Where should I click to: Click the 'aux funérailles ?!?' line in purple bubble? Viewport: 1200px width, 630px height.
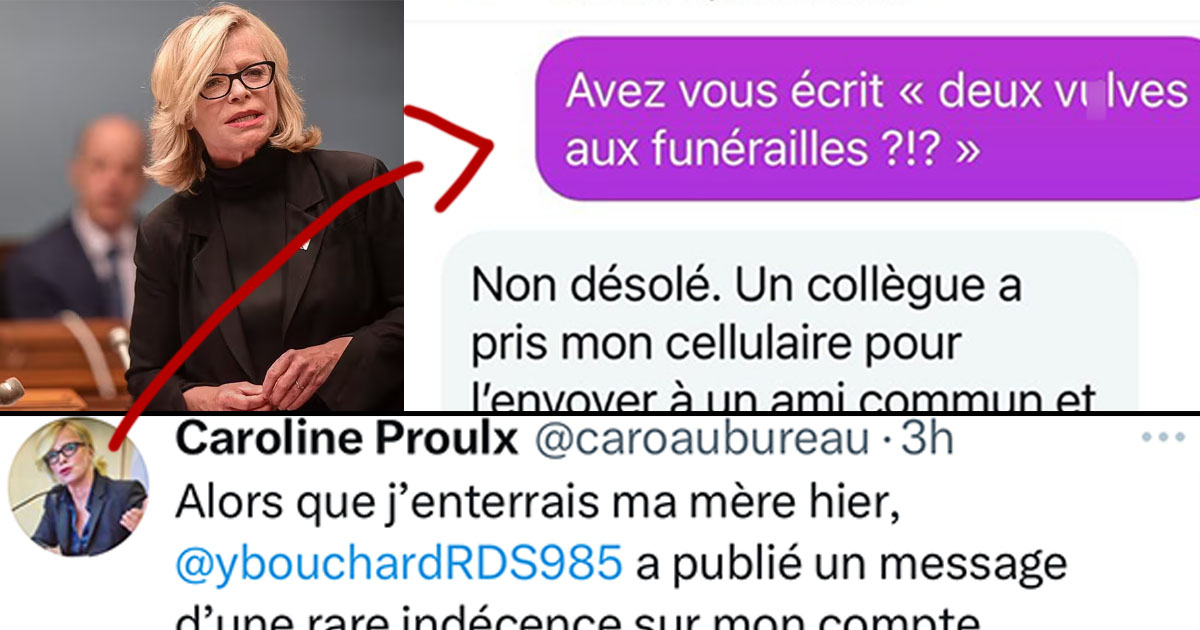(774, 149)
